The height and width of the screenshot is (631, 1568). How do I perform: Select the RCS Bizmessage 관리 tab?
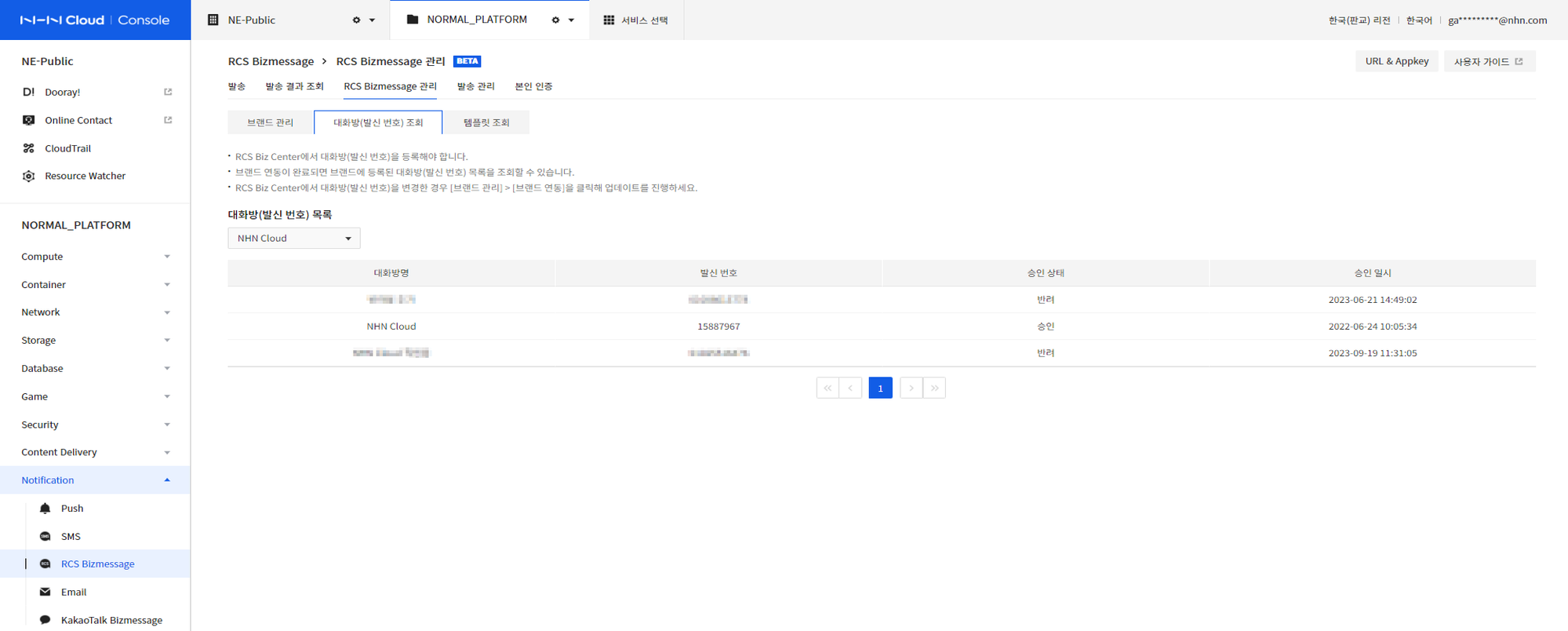coord(390,86)
